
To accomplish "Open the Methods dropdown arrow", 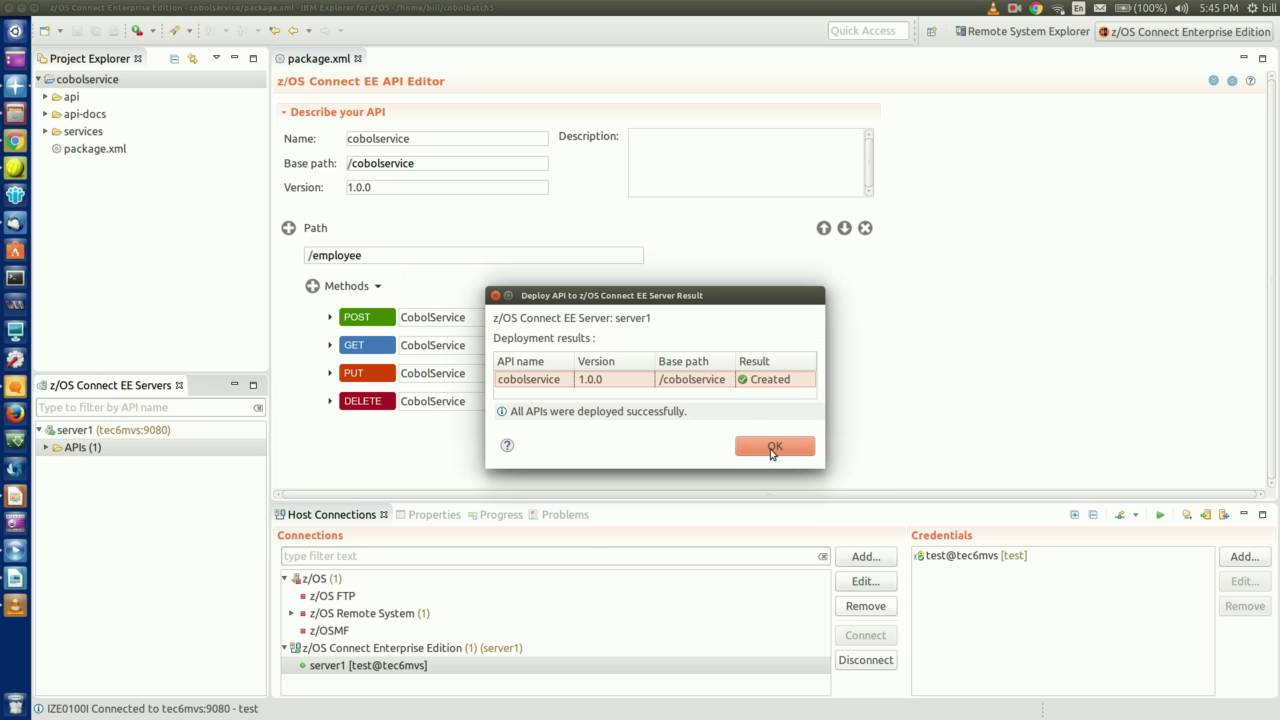I will (378, 287).
